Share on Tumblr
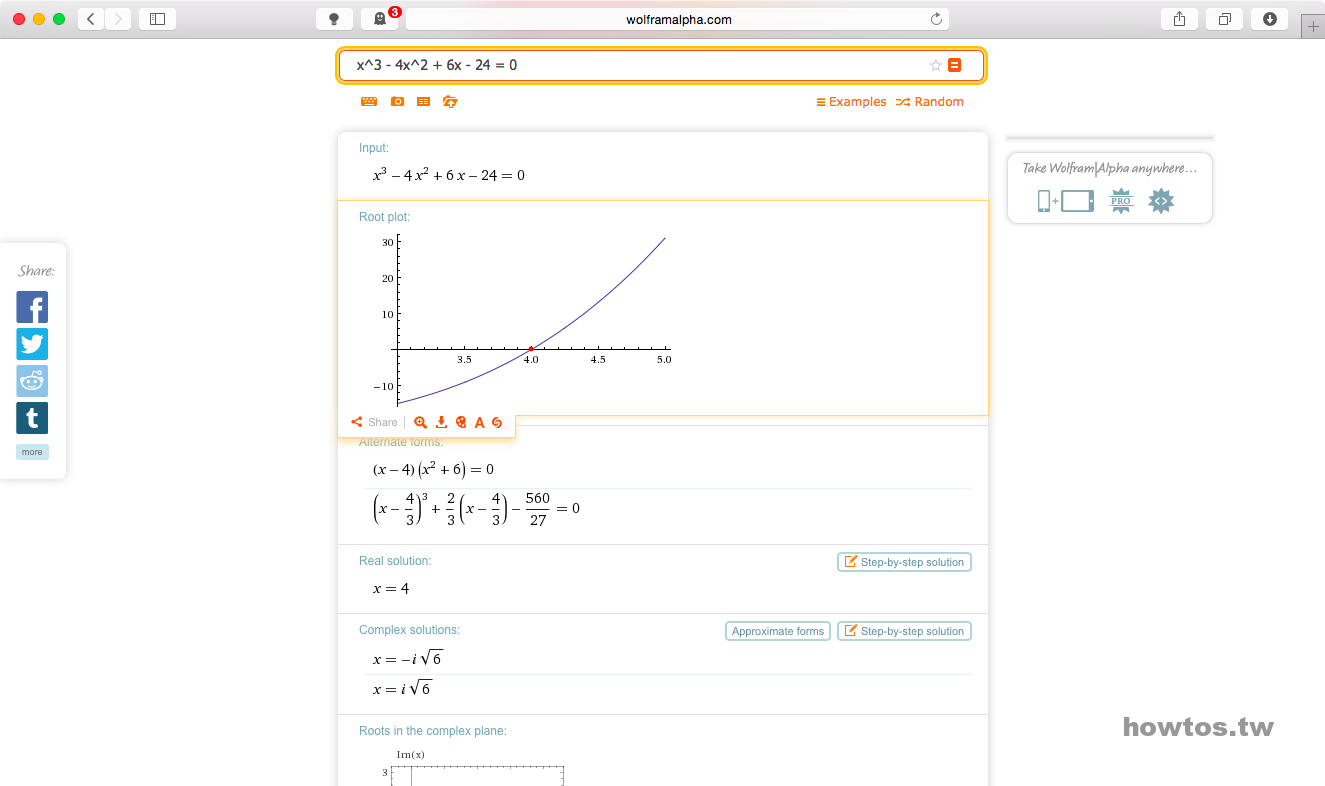1325x786 pixels. click(32, 418)
